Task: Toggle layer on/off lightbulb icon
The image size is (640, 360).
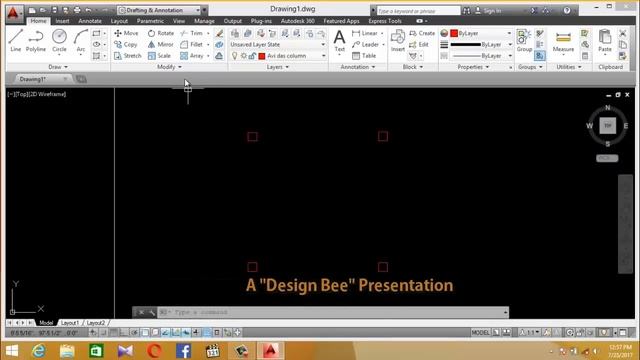Action: click(234, 56)
